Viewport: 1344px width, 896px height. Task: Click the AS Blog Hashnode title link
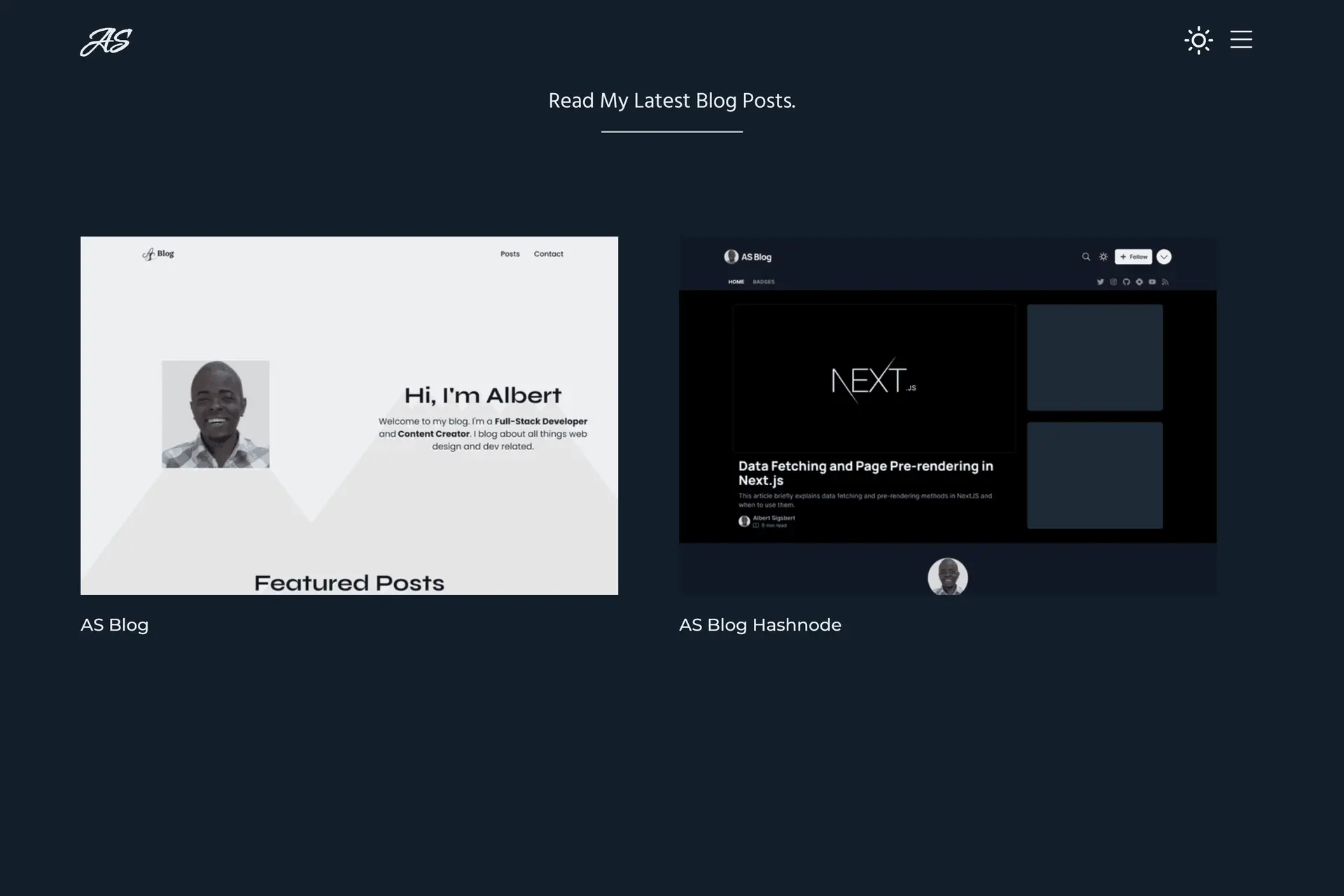click(x=759, y=624)
